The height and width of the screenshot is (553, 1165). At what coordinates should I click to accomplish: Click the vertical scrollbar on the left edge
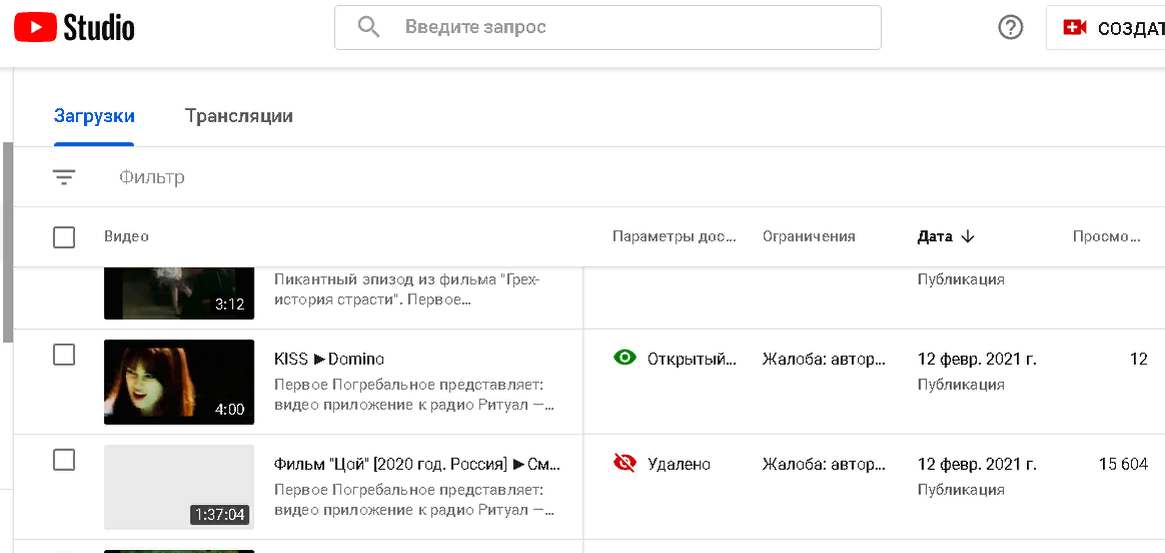pyautogui.click(x=7, y=242)
